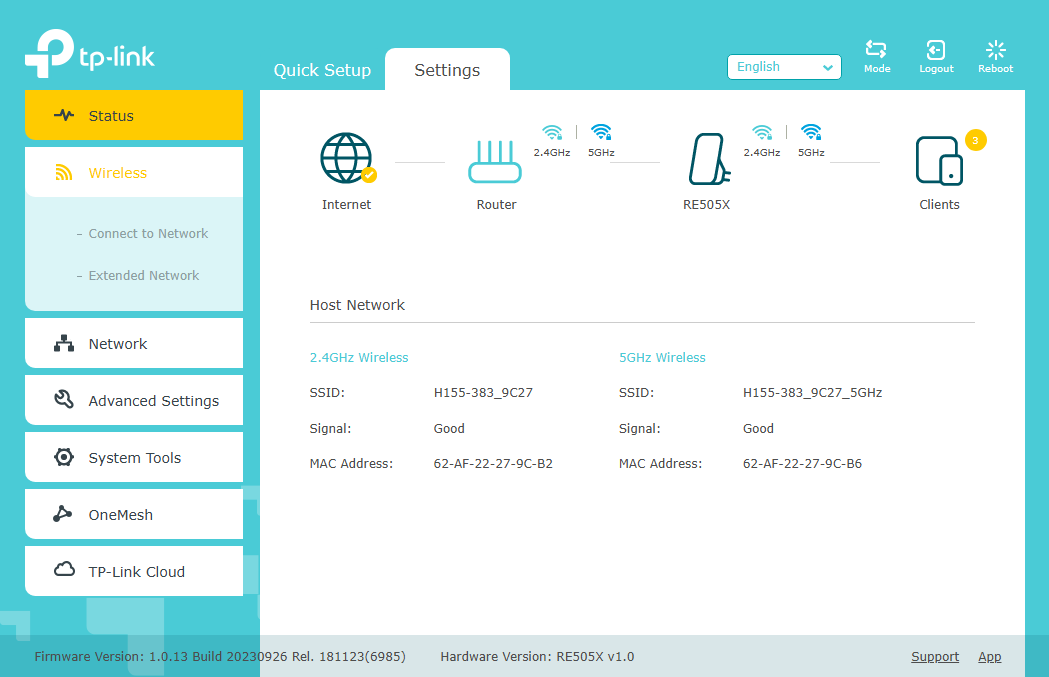This screenshot has width=1049, height=677.
Task: Click the Firmware Version text
Action: [220, 657]
